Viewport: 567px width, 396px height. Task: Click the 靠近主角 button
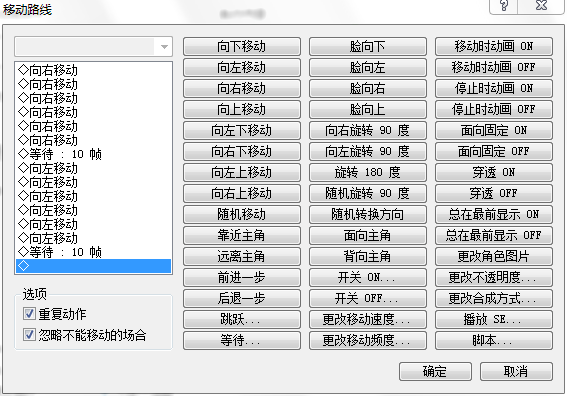(242, 235)
